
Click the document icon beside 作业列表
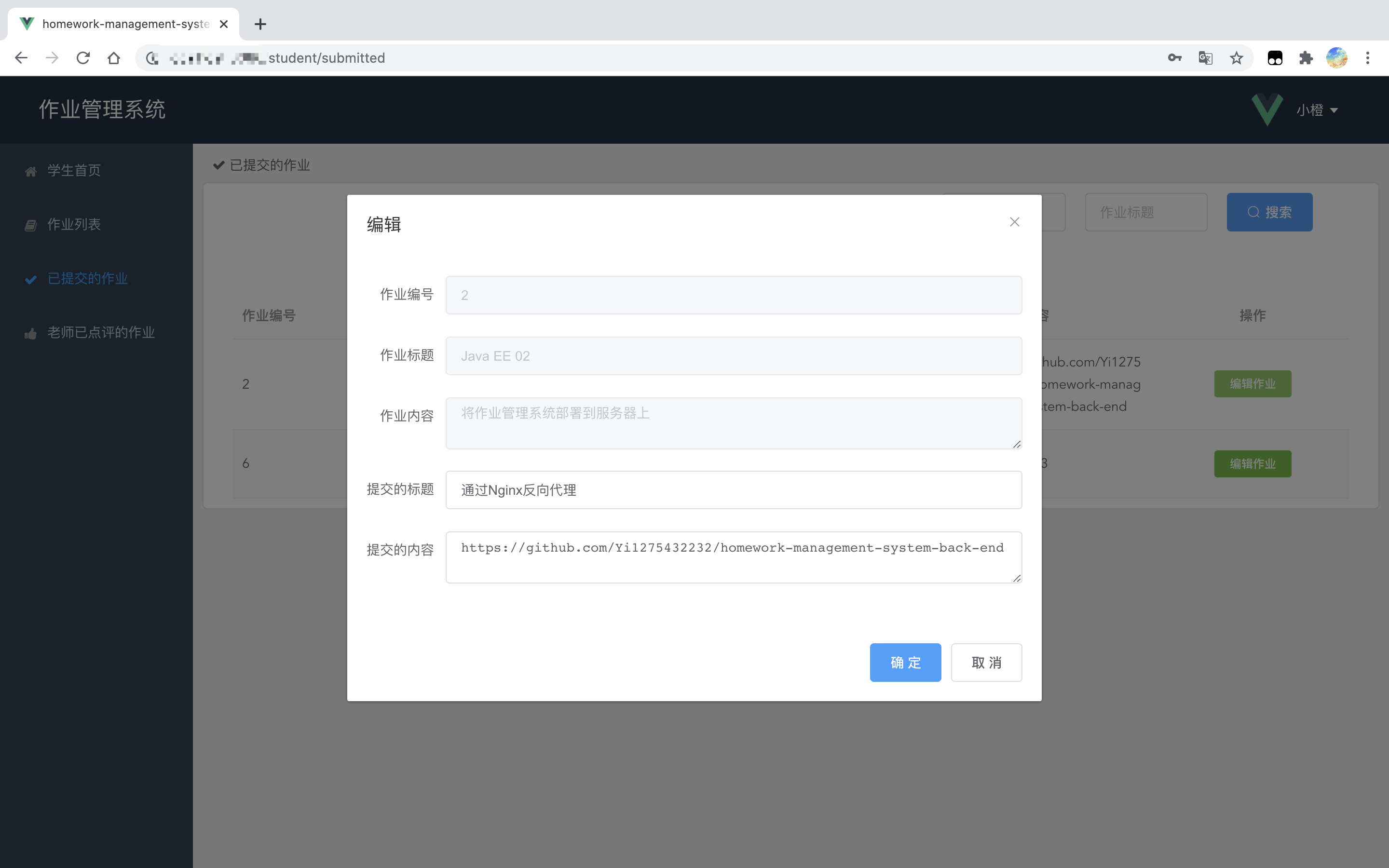pyautogui.click(x=30, y=224)
